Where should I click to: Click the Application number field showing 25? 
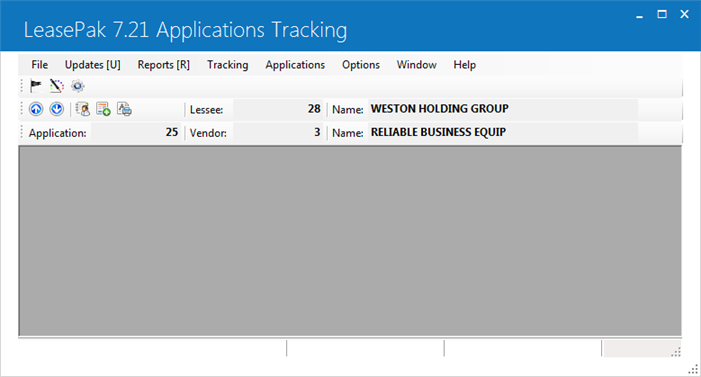135,132
